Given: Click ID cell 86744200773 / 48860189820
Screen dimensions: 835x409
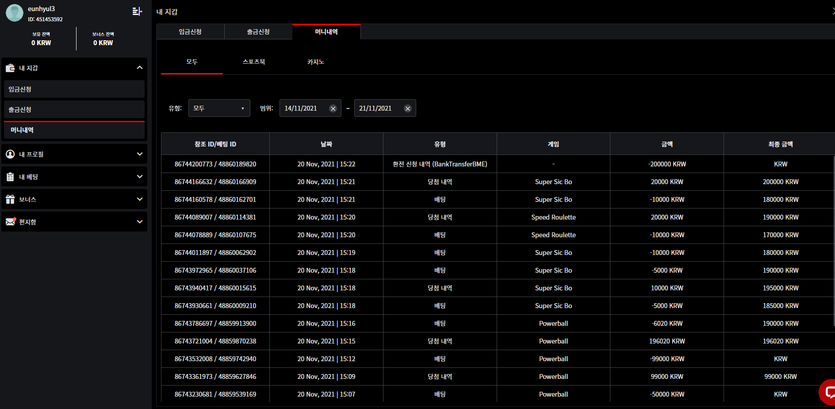Looking at the screenshot, I should [215, 164].
